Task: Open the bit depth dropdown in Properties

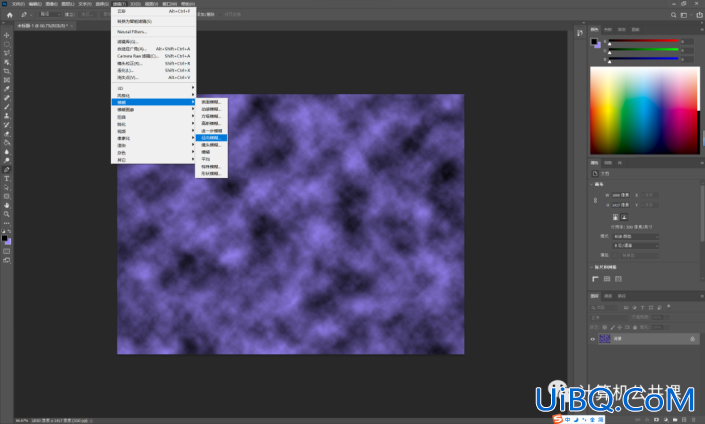Action: pos(636,245)
